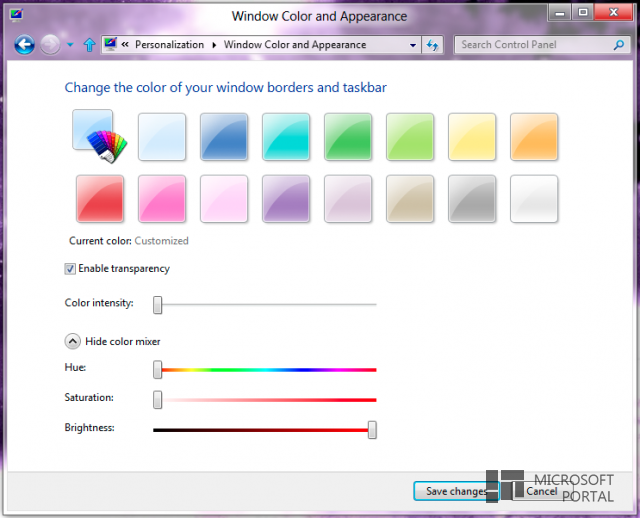Screen dimensions: 640x518
Task: Go back with the Back arrow
Action: (24, 44)
